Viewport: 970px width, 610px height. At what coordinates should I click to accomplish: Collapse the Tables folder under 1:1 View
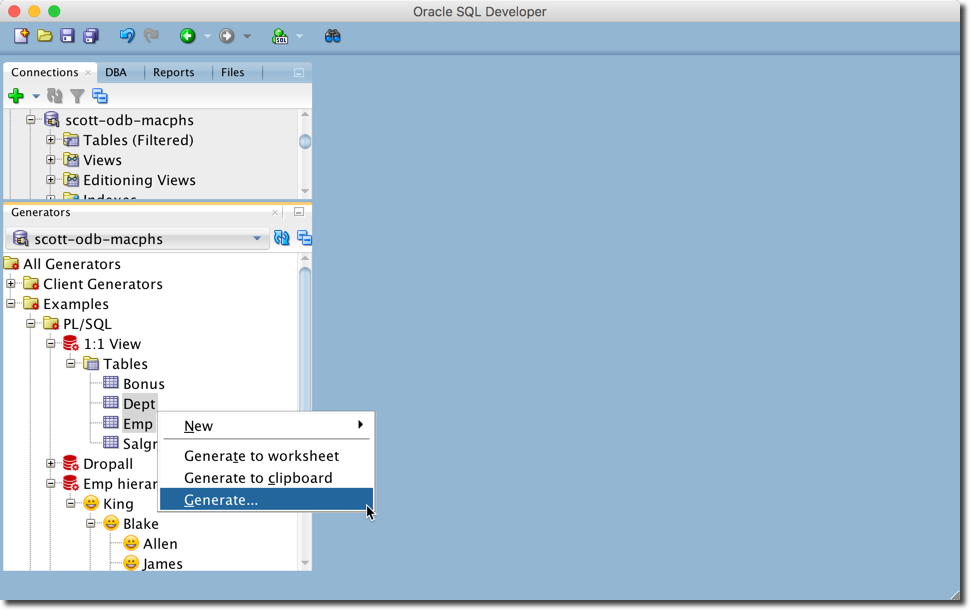coord(71,364)
